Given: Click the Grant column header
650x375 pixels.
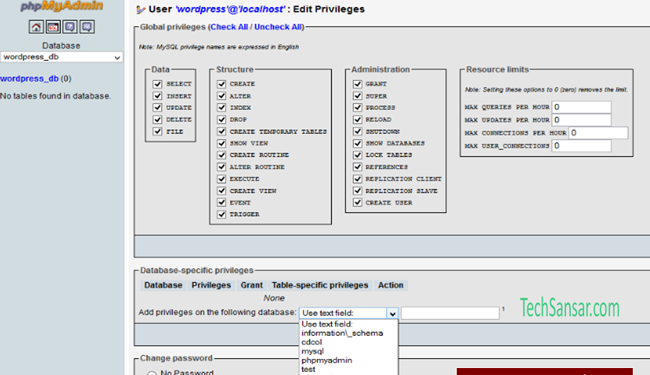Looking at the screenshot, I should [252, 285].
